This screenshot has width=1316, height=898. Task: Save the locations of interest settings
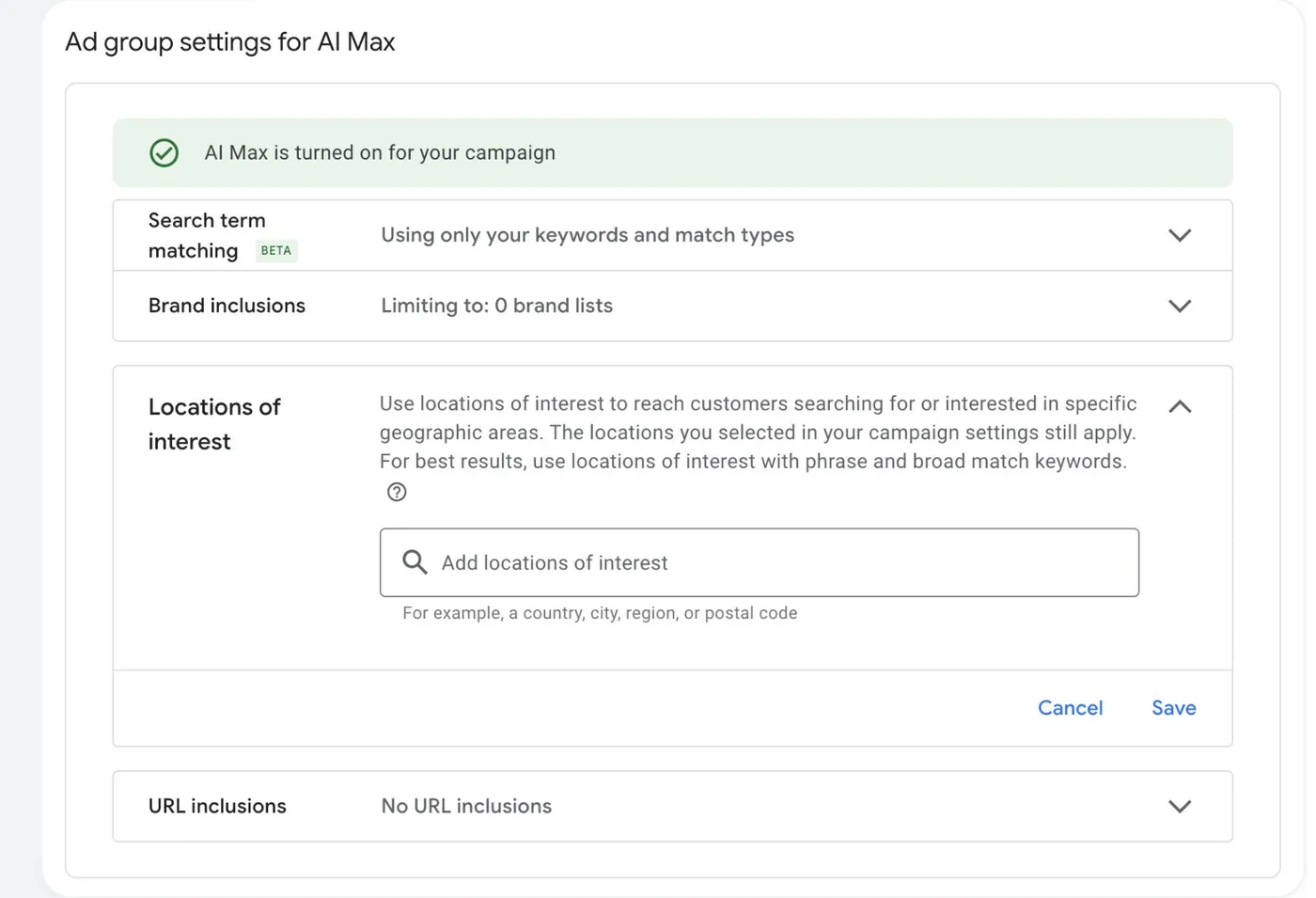coord(1174,708)
